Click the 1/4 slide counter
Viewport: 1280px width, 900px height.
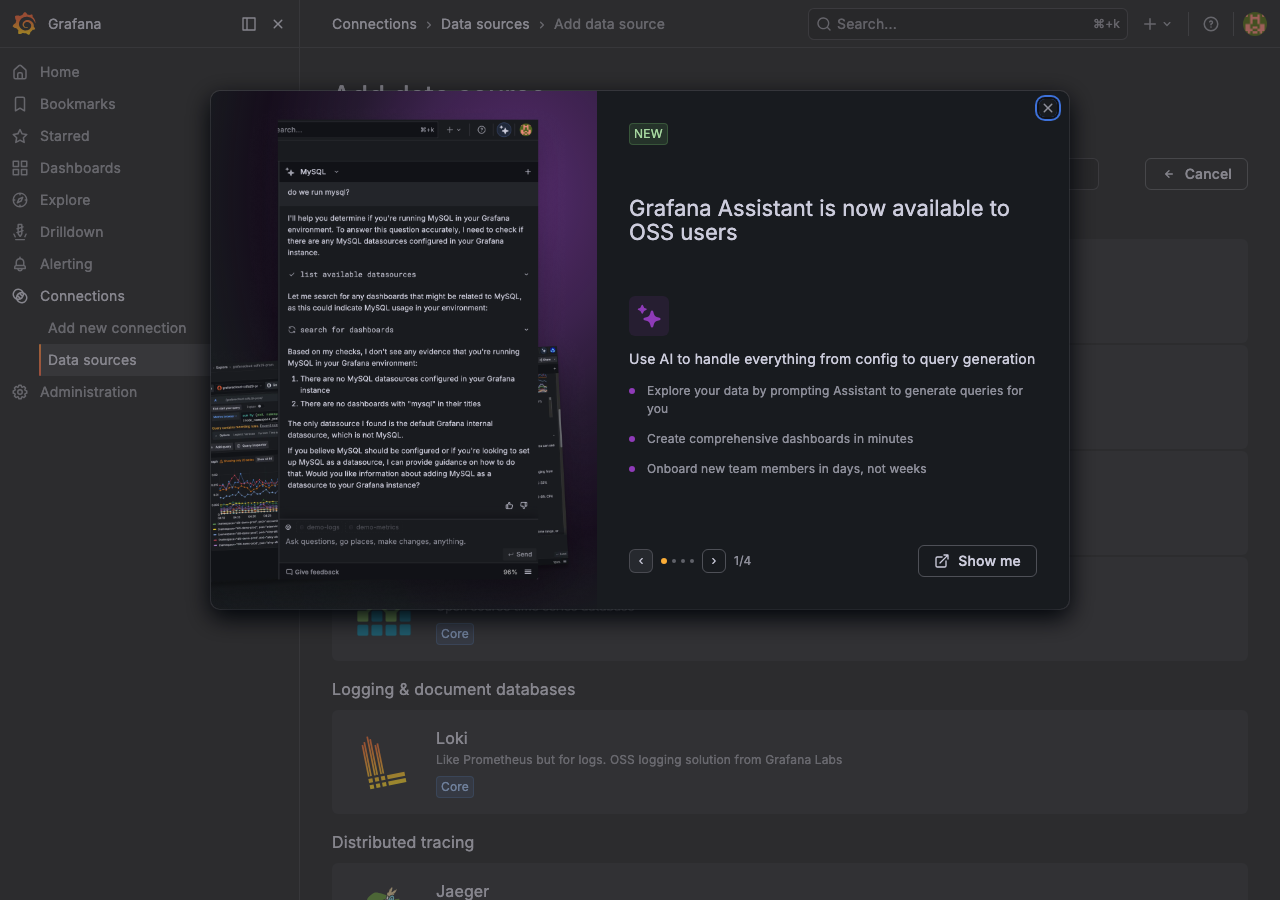coord(742,561)
